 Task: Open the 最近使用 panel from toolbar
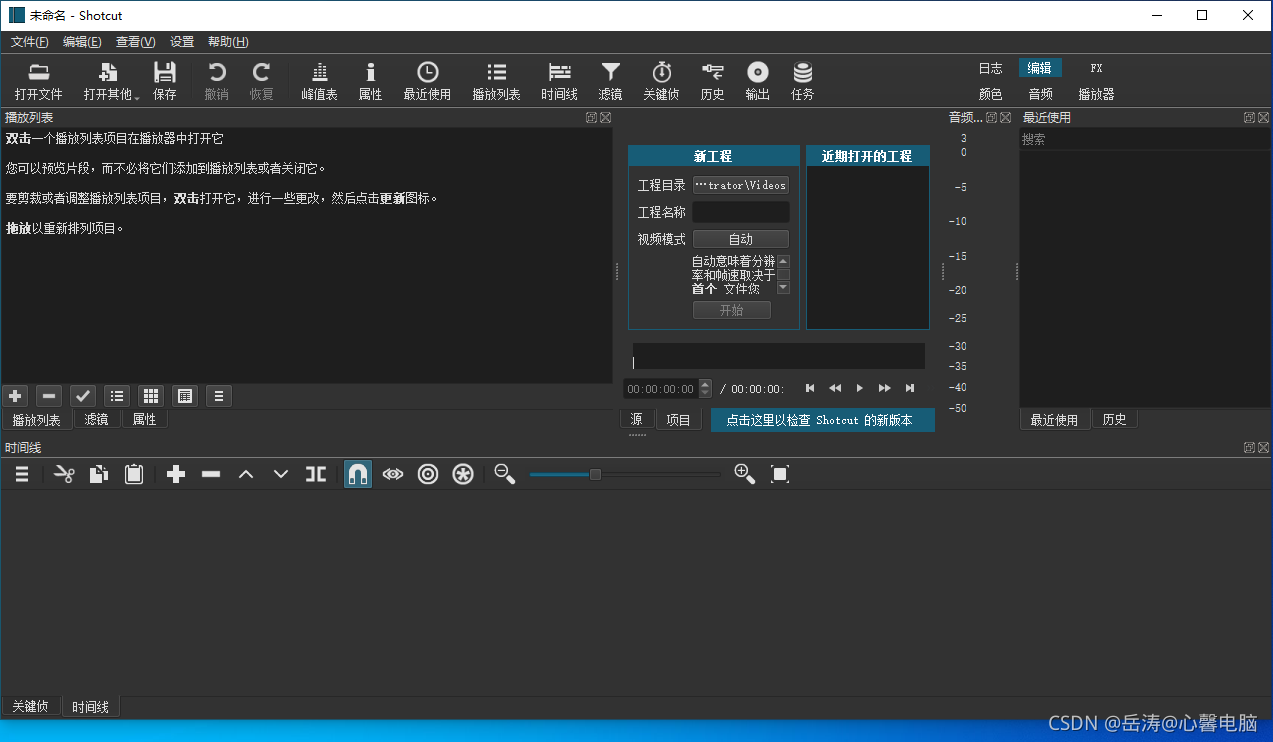coord(427,81)
